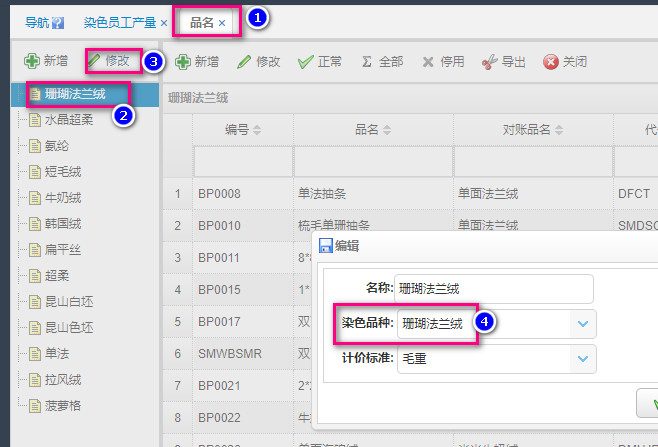Click 新增 in the left tree toolbar
658x447 pixels.
coord(46,61)
